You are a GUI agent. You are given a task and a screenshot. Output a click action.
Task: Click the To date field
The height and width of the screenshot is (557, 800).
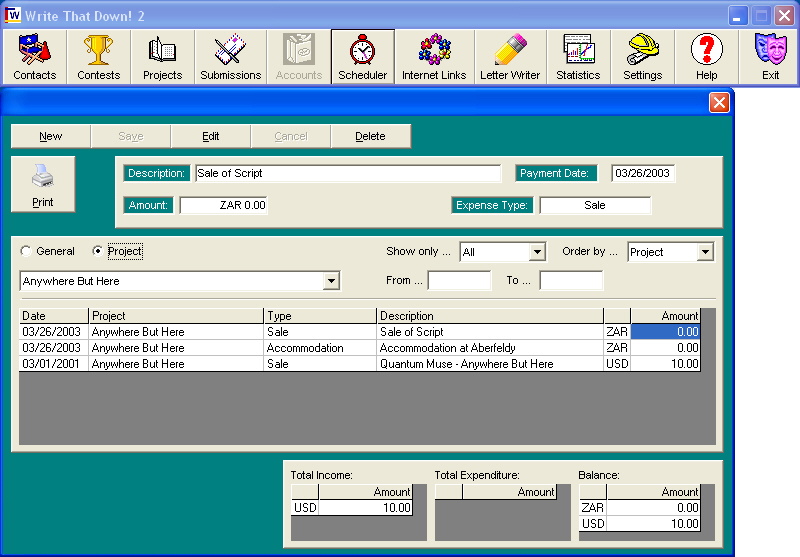[571, 281]
